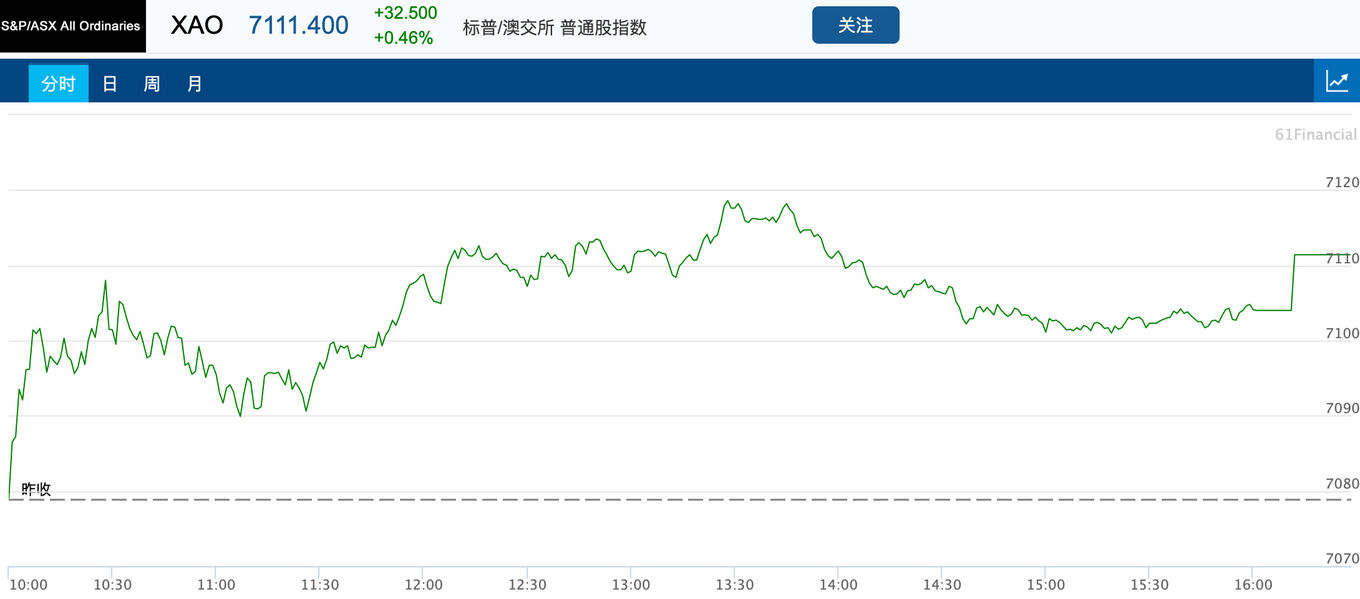Click the 7120 price axis label
This screenshot has height=599, width=1360.
coord(1341,182)
